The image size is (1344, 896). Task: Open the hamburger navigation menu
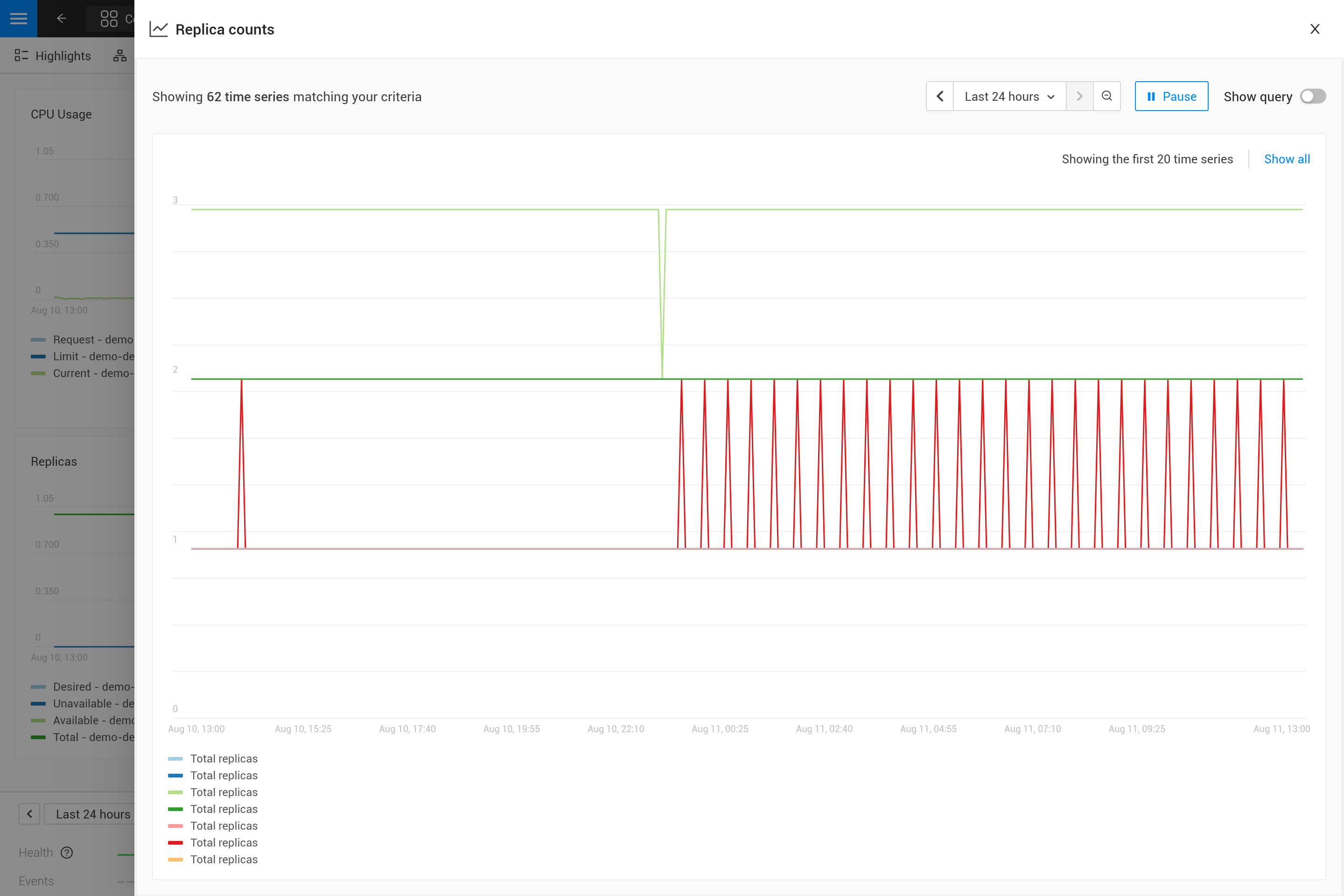pyautogui.click(x=18, y=18)
